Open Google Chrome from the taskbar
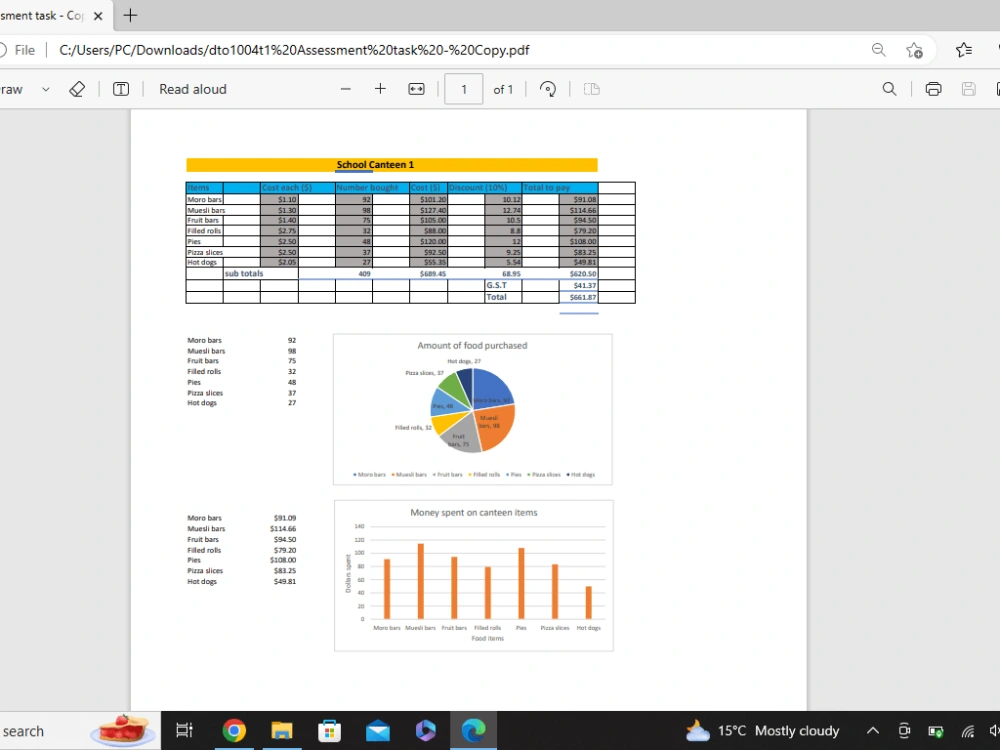 click(x=234, y=730)
